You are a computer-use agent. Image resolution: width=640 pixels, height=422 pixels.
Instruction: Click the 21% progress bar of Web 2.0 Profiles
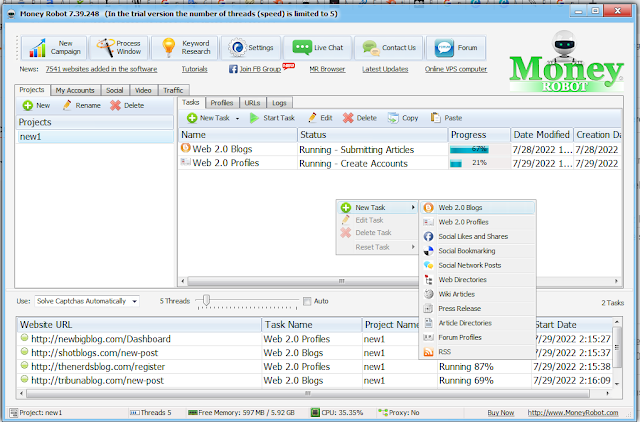click(x=480, y=163)
